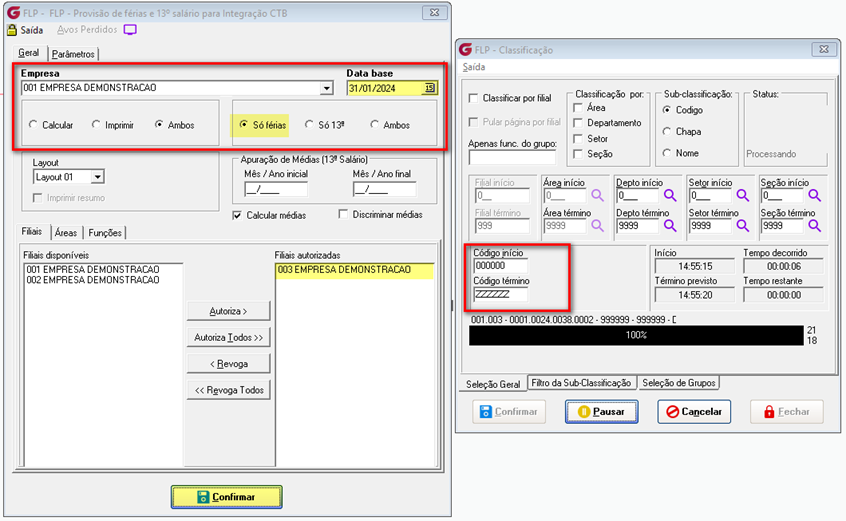Open the Seleção de Grupos tab
The image size is (846, 521).
coord(679,383)
